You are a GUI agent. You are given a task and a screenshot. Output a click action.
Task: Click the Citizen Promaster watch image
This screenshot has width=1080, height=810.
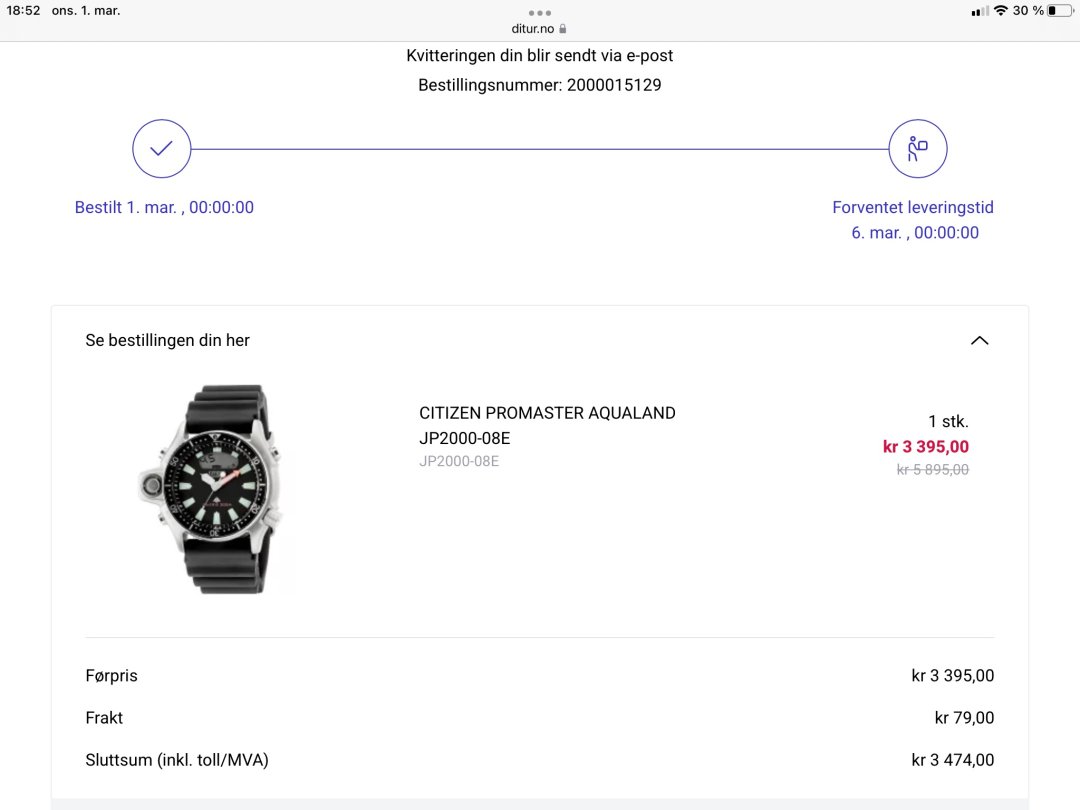213,488
